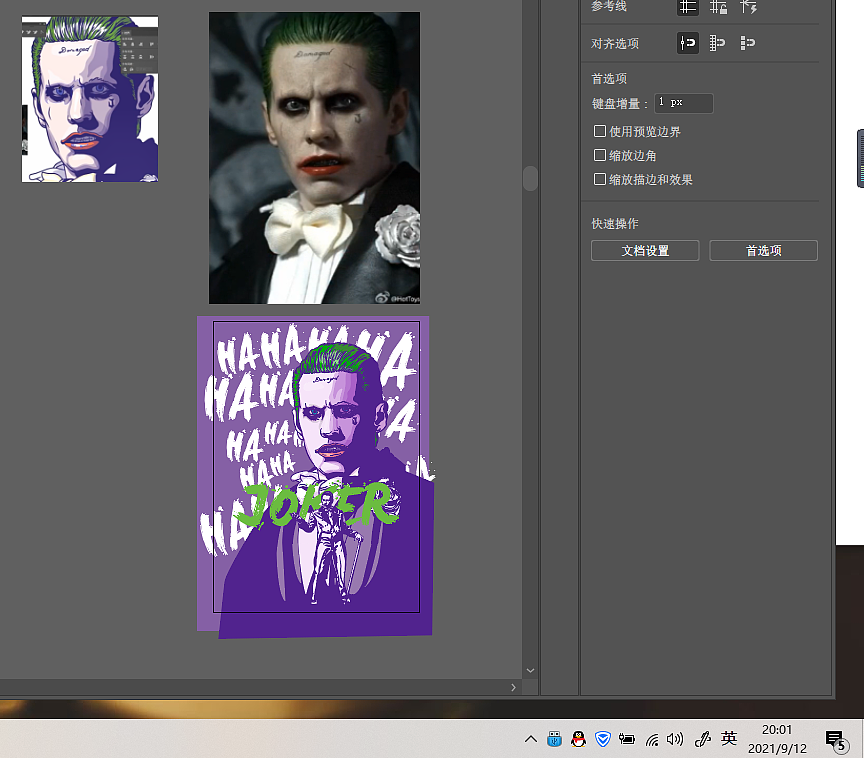Click the horizontal scroll right arrow

tap(514, 687)
